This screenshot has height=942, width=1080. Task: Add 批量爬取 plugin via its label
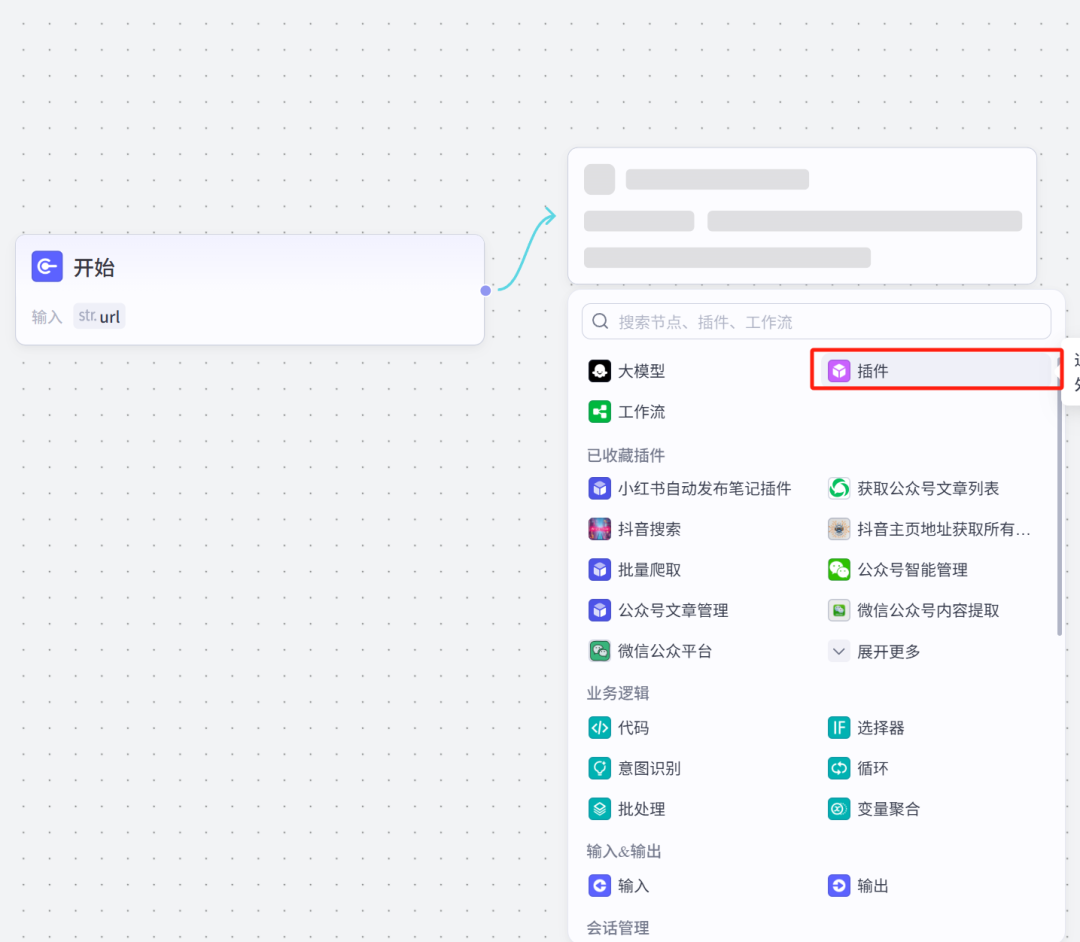[x=650, y=569]
